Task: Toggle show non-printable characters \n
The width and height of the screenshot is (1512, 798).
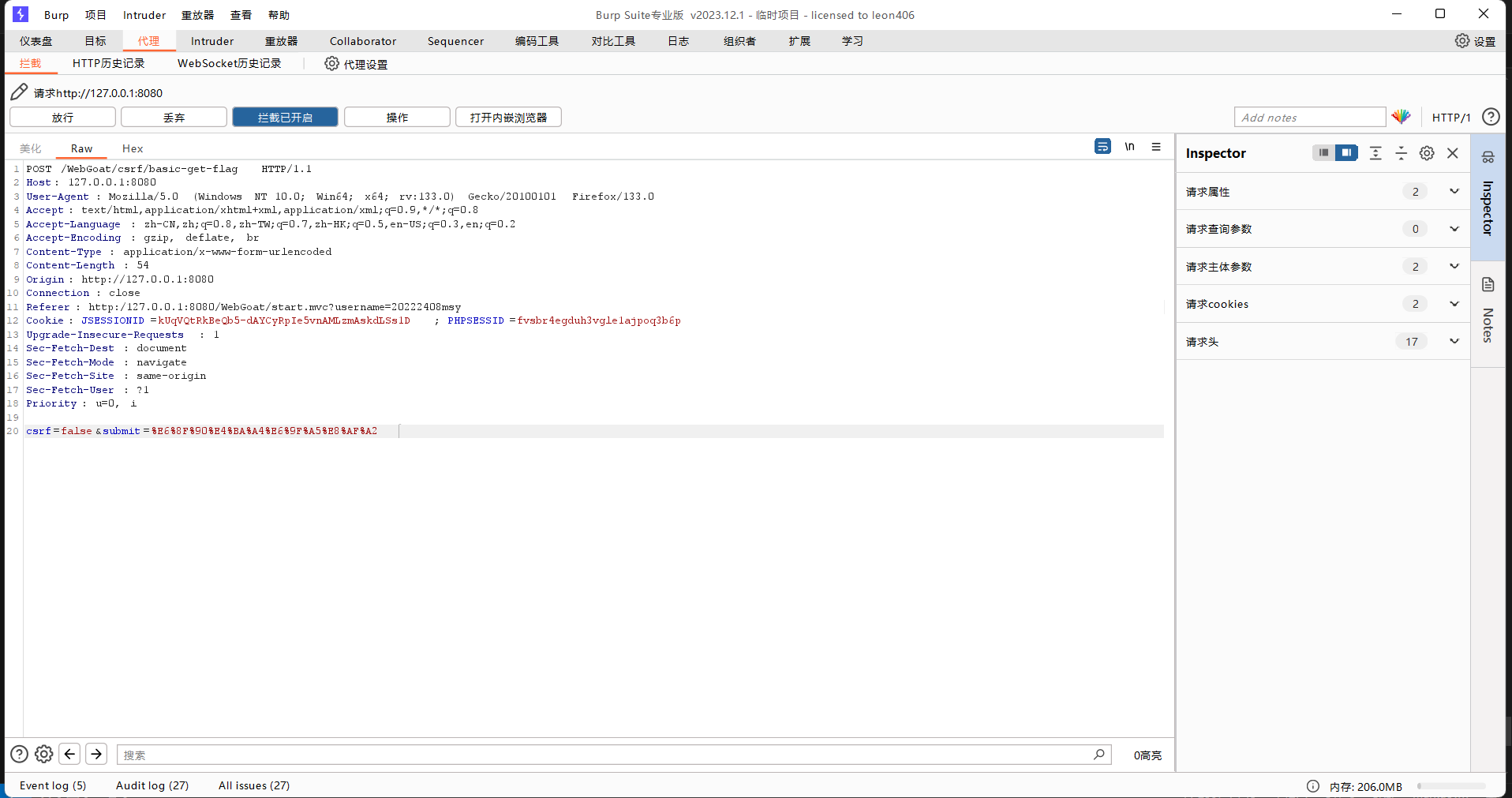Action: [1129, 146]
